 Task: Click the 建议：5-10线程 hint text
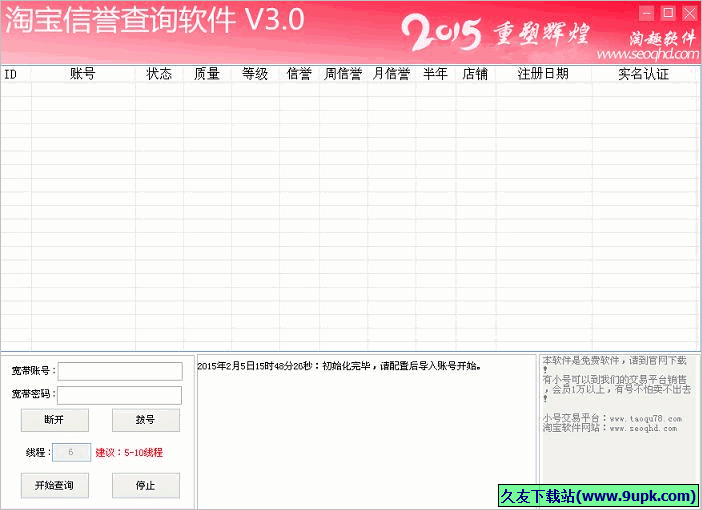129,453
